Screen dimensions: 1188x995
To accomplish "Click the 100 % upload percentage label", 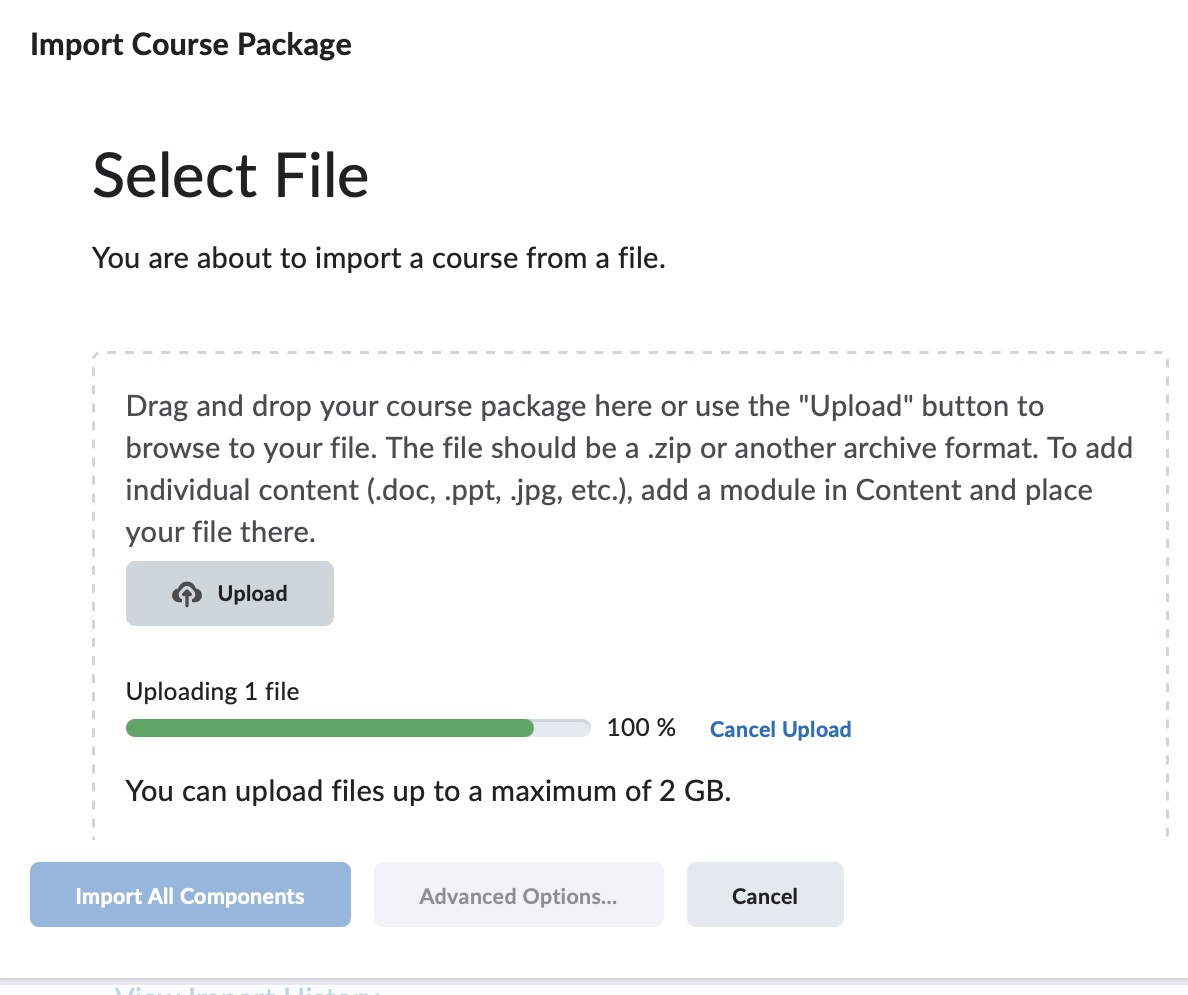I will [640, 727].
